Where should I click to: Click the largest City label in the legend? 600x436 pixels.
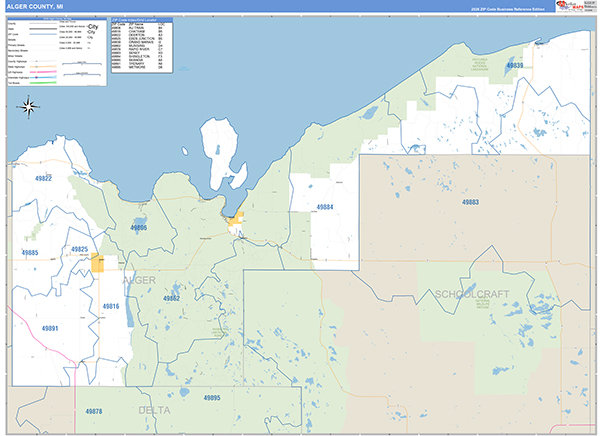[x=93, y=27]
